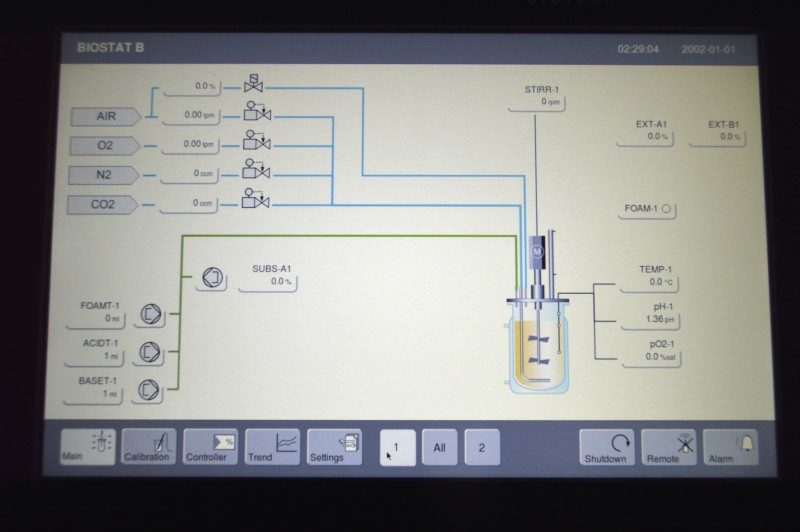800x532 pixels.
Task: Click the stirrer motor M icon
Action: pos(537,251)
